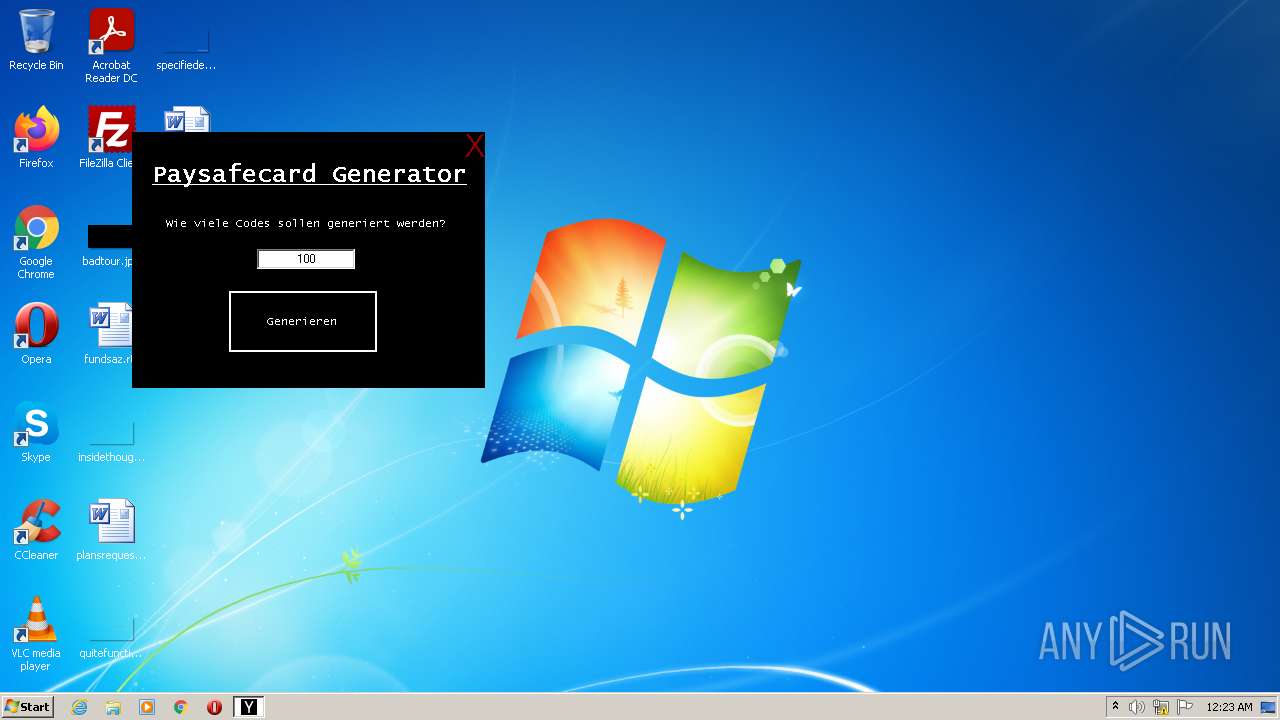Select the VLC media player shortcut
Screen dimensions: 1280x720
coord(36,634)
